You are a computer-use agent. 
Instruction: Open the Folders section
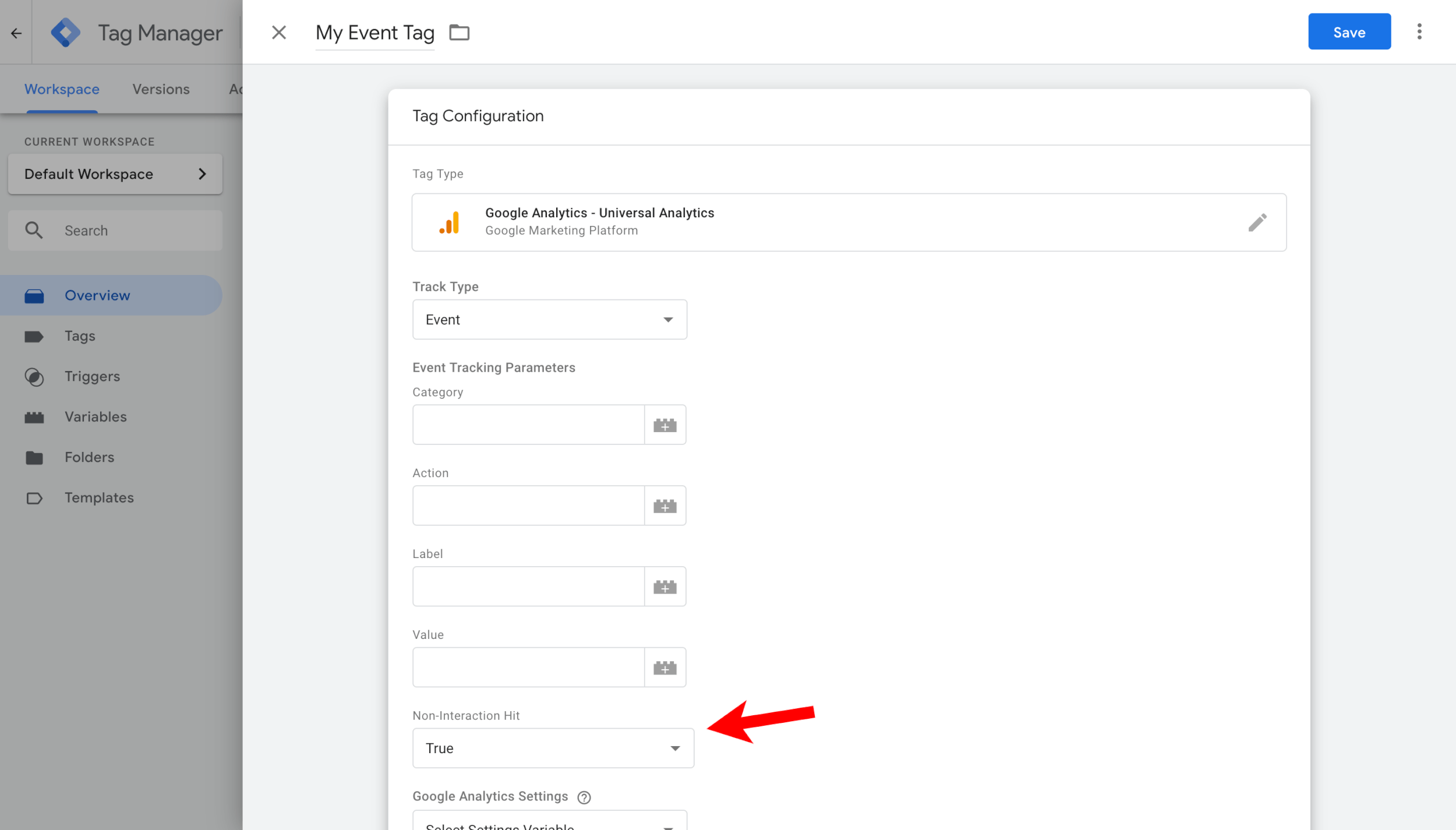click(x=89, y=457)
